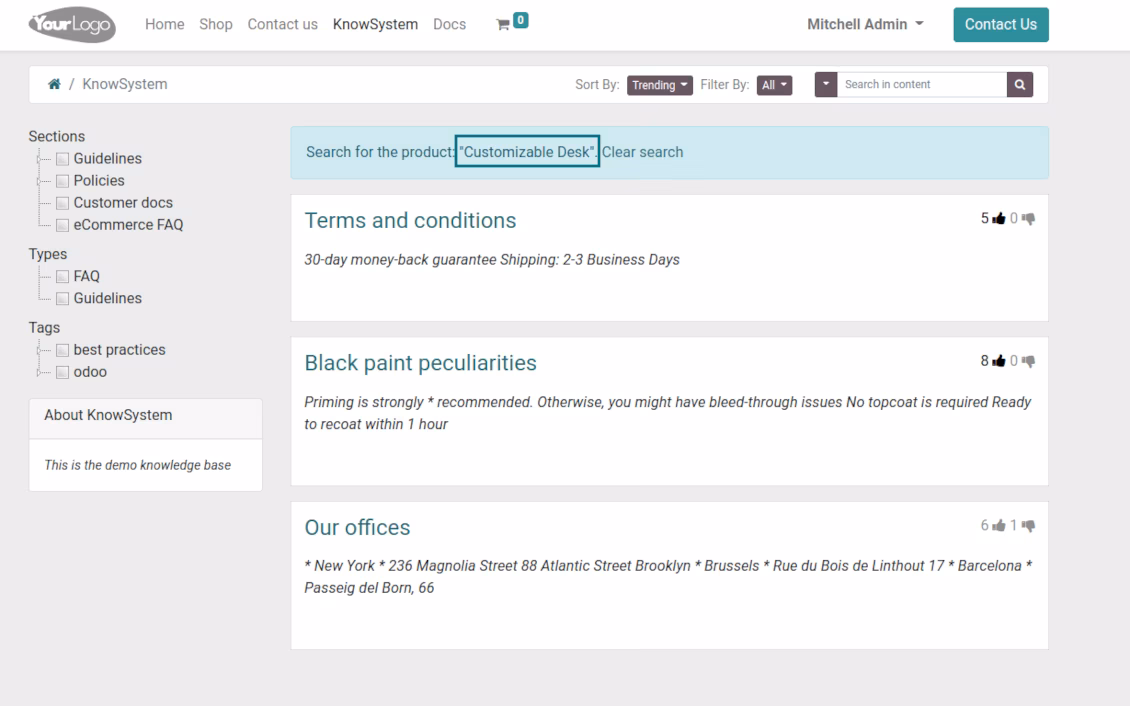The width and height of the screenshot is (1130, 706).
Task: Open the shopping cart icon
Action: click(503, 25)
